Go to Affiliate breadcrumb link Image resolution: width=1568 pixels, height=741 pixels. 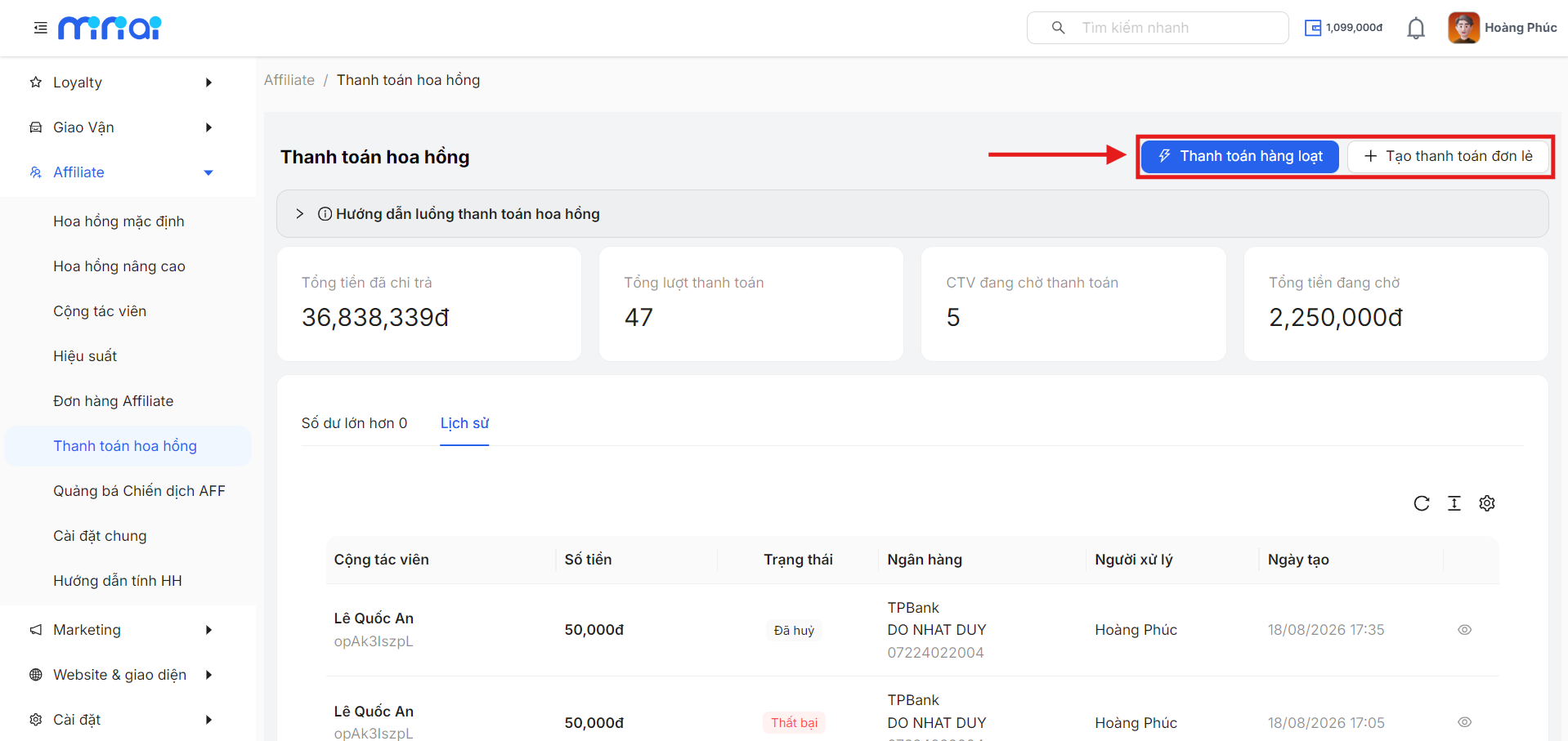point(289,80)
